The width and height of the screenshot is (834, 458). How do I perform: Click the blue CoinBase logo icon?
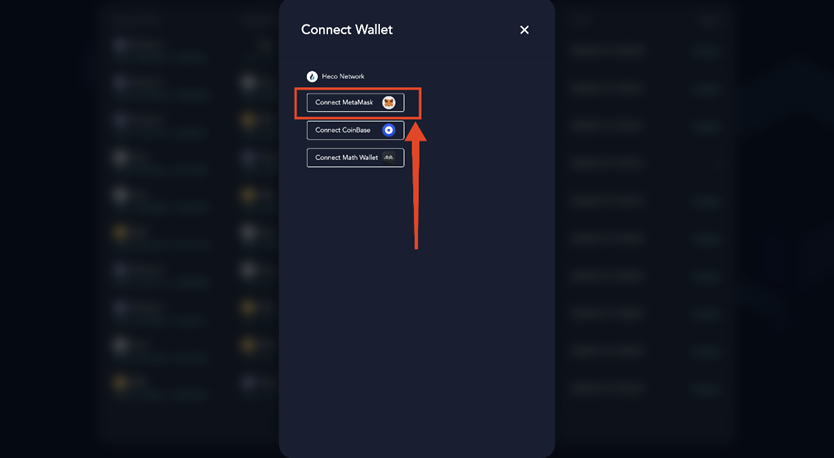[x=389, y=130]
